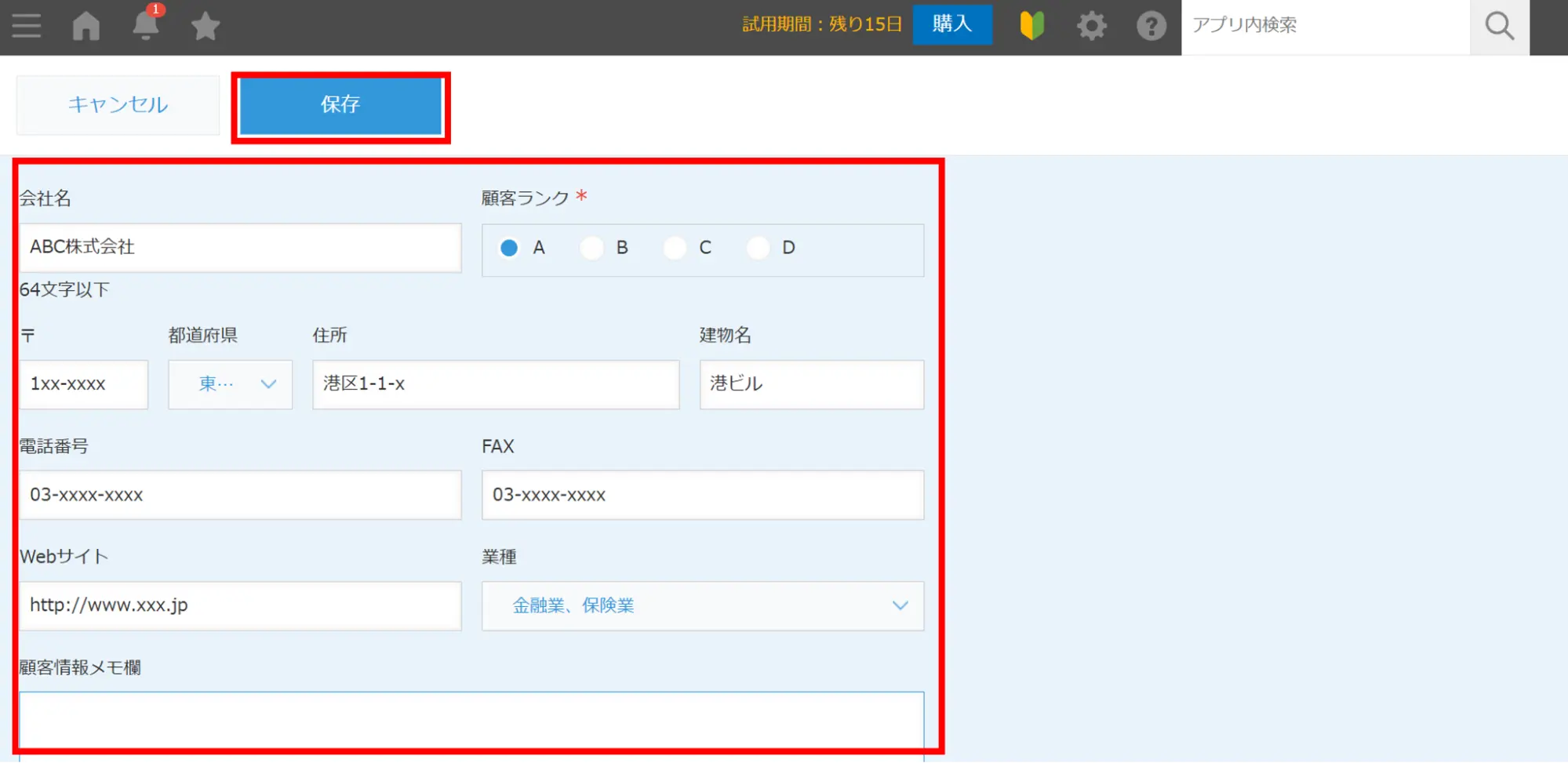Screen dimensions: 1568x763
Task: Open the industry type dropdown
Action: [702, 605]
